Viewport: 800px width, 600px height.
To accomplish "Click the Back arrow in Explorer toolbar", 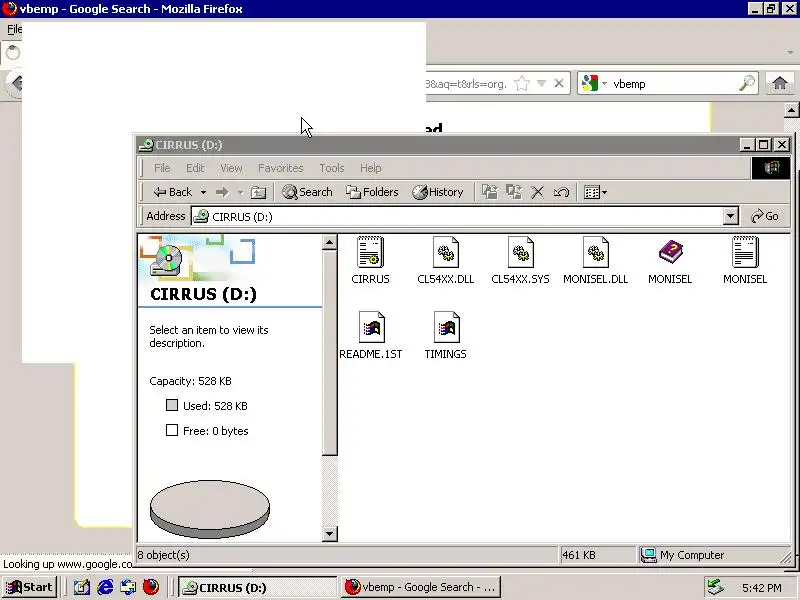I will coord(172,192).
